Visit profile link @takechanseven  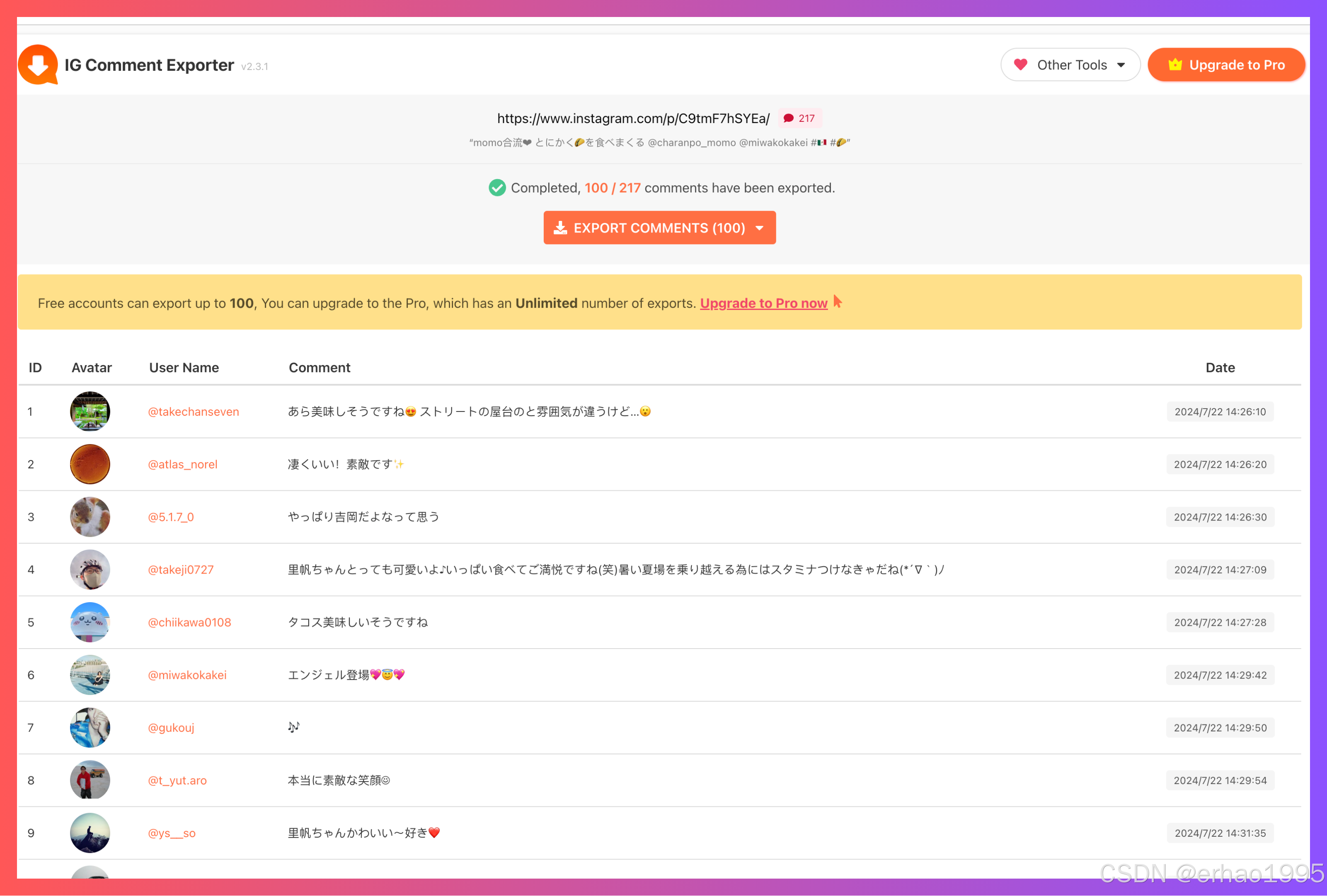(x=193, y=411)
